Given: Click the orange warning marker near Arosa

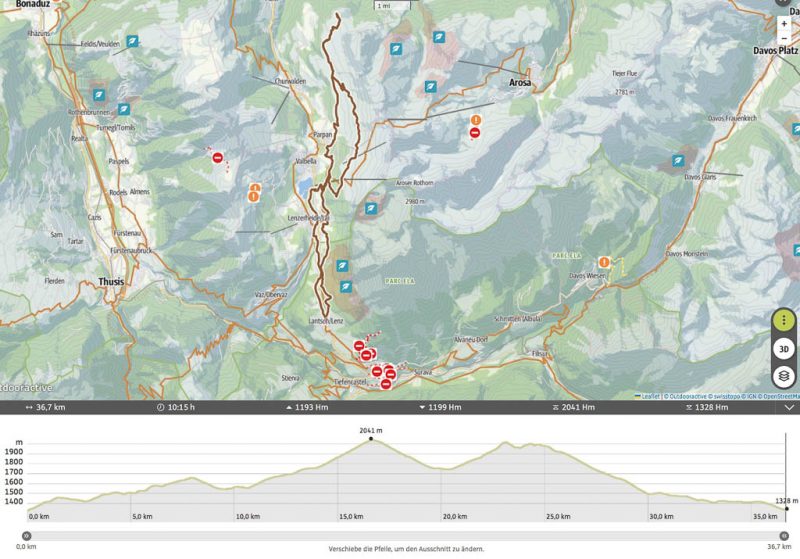Looking at the screenshot, I should pyautogui.click(x=476, y=121).
